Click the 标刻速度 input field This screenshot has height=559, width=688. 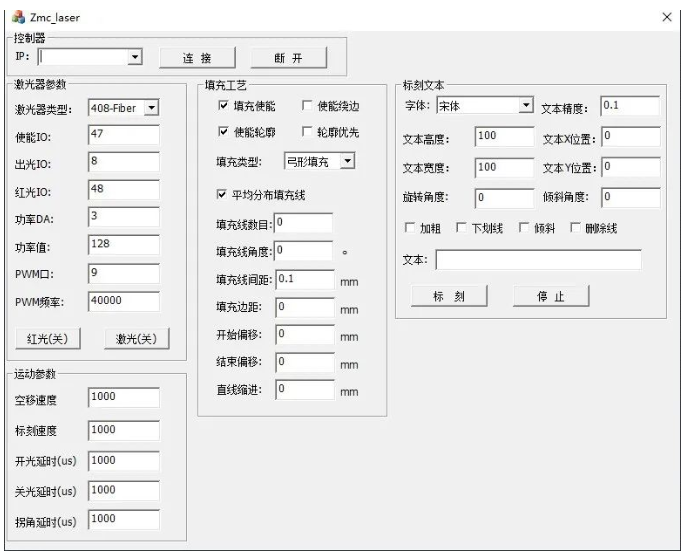124,430
